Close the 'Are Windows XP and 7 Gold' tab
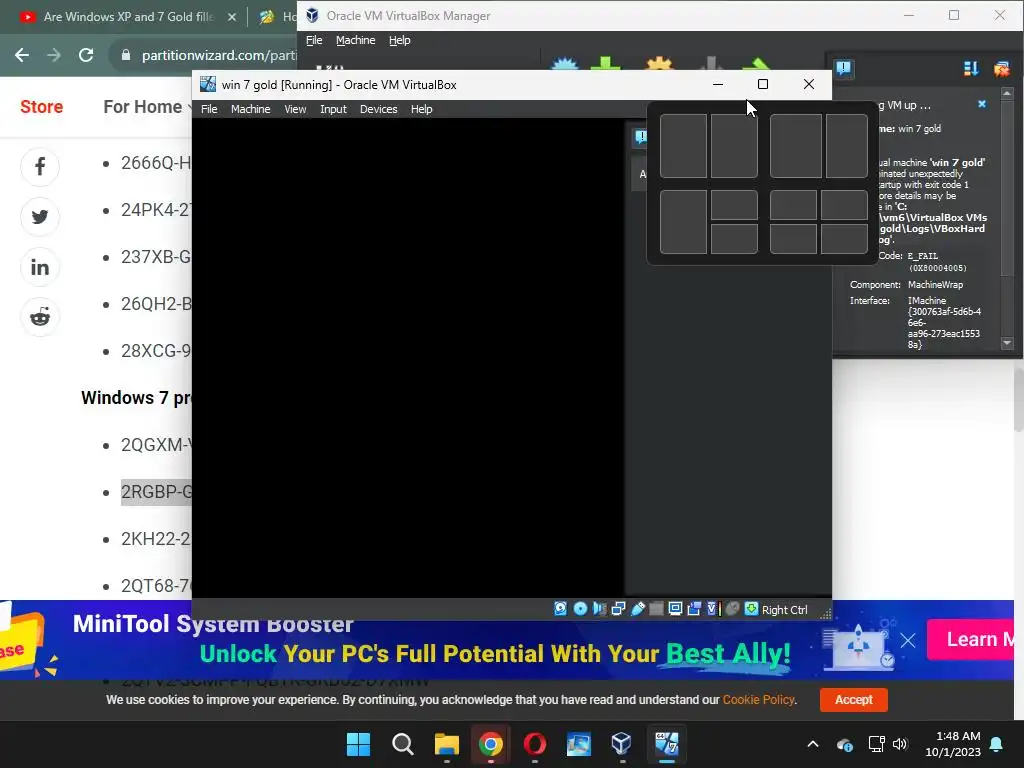Screen dimensions: 1024x768 232,17
